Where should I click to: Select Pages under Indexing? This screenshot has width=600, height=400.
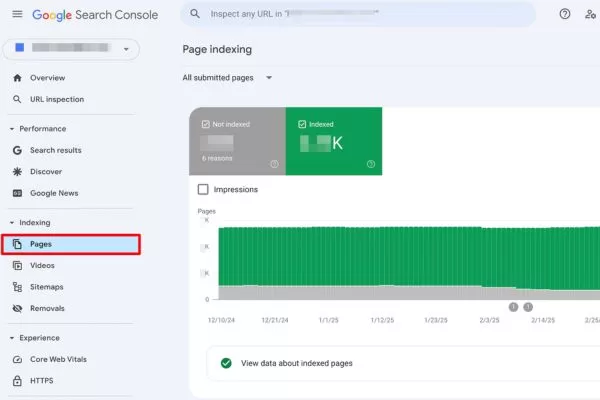pos(71,244)
